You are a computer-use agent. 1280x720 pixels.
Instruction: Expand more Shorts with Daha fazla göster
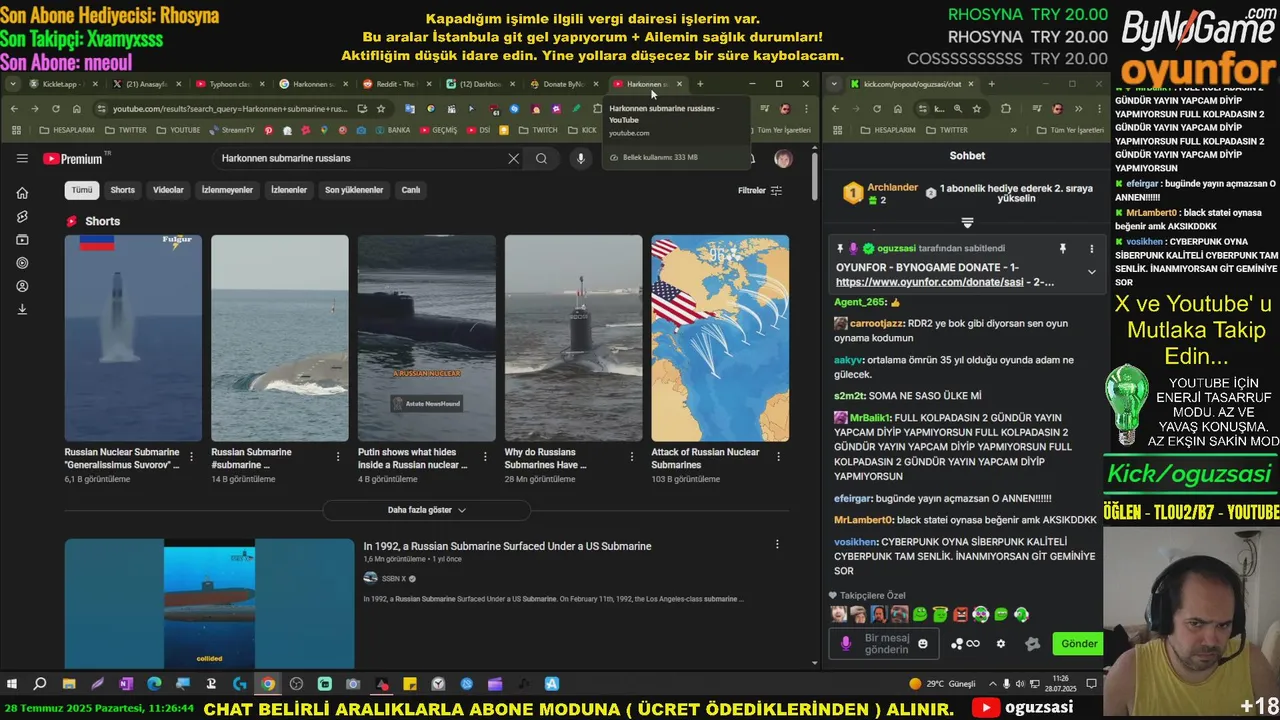(x=427, y=510)
